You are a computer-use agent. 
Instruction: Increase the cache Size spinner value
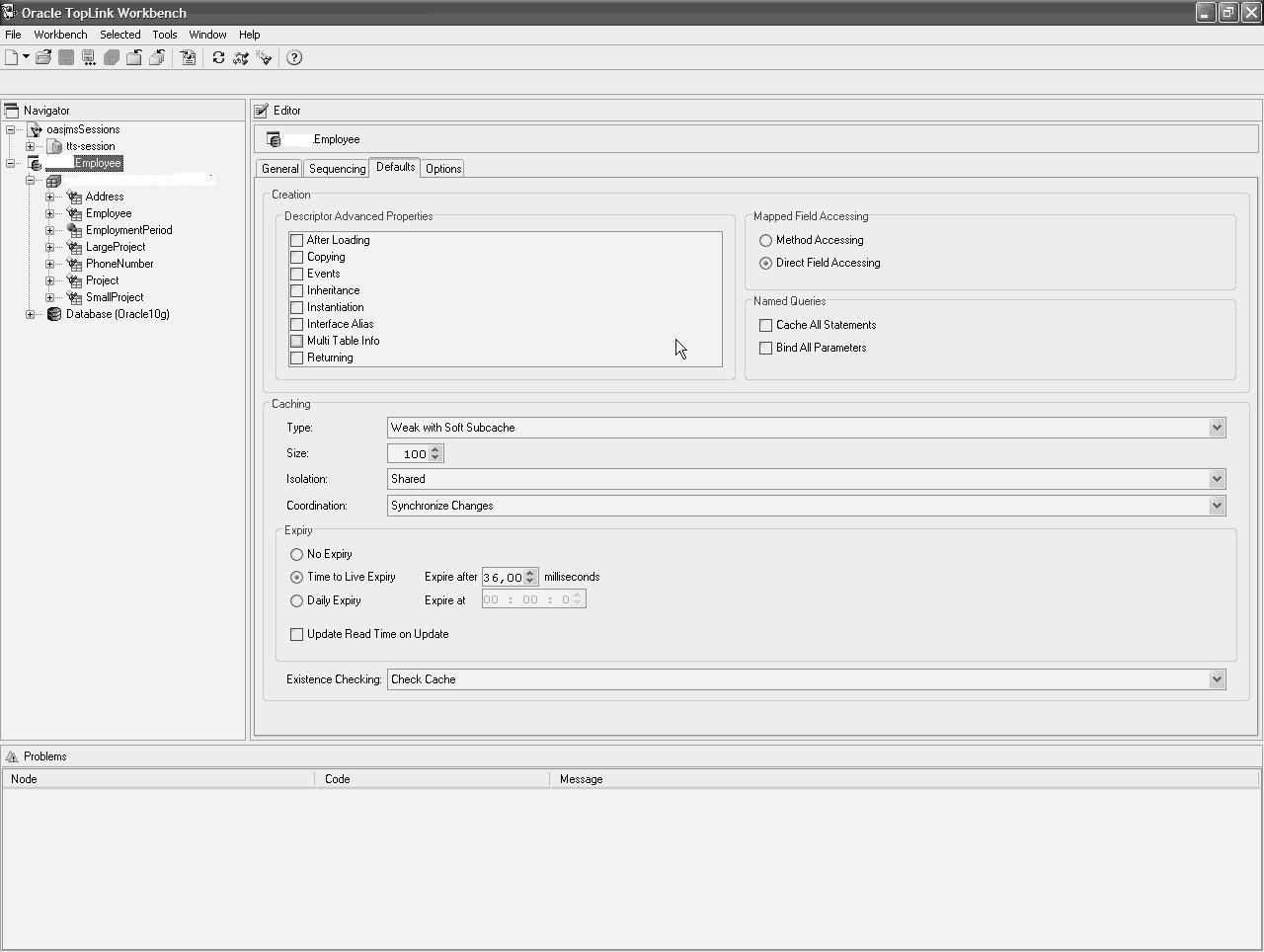point(435,449)
